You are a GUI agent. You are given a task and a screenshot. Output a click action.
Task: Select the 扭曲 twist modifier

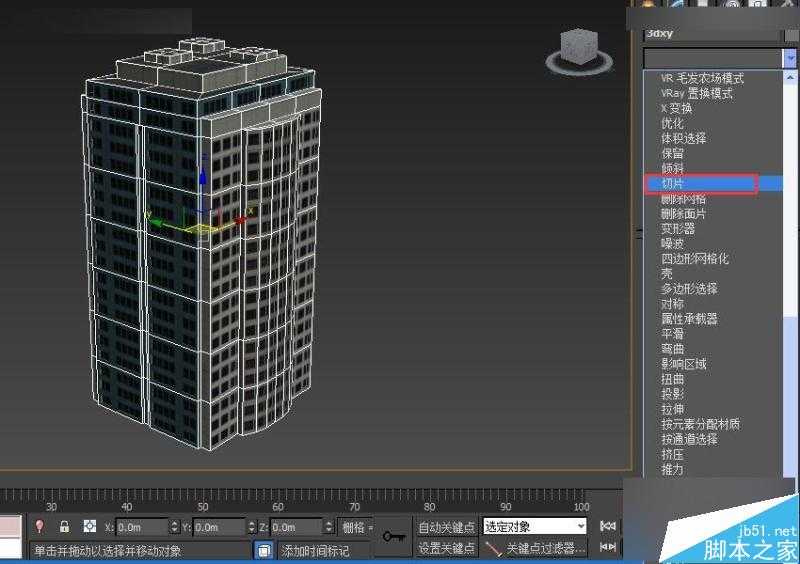(672, 379)
